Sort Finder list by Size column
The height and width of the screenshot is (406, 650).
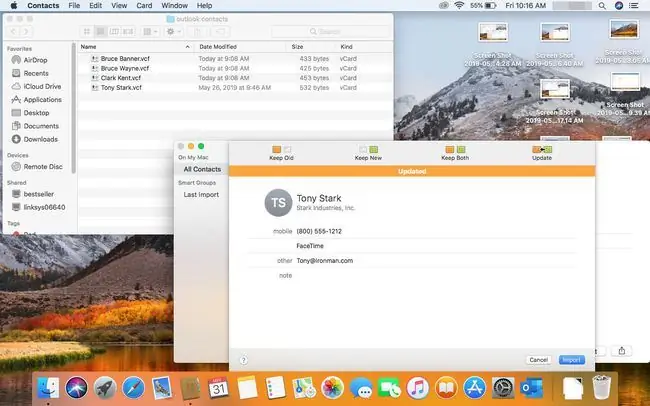pyautogui.click(x=312, y=47)
